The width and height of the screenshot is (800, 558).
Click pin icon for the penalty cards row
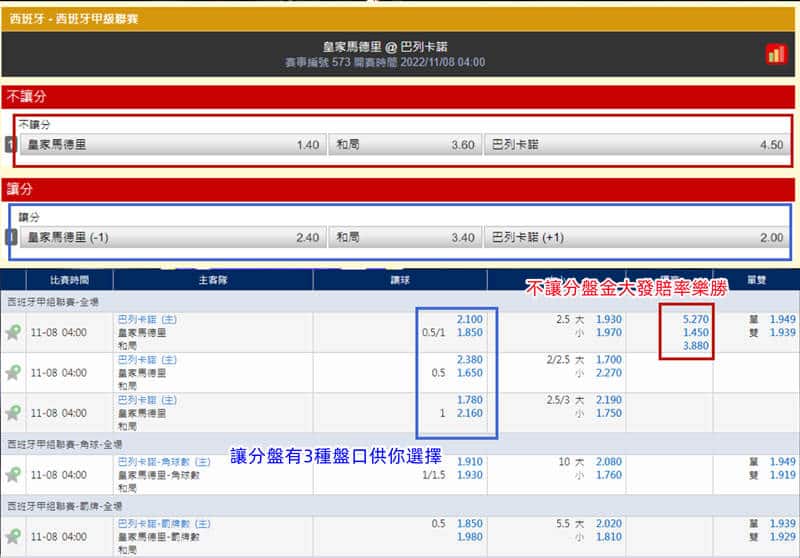coord(13,537)
